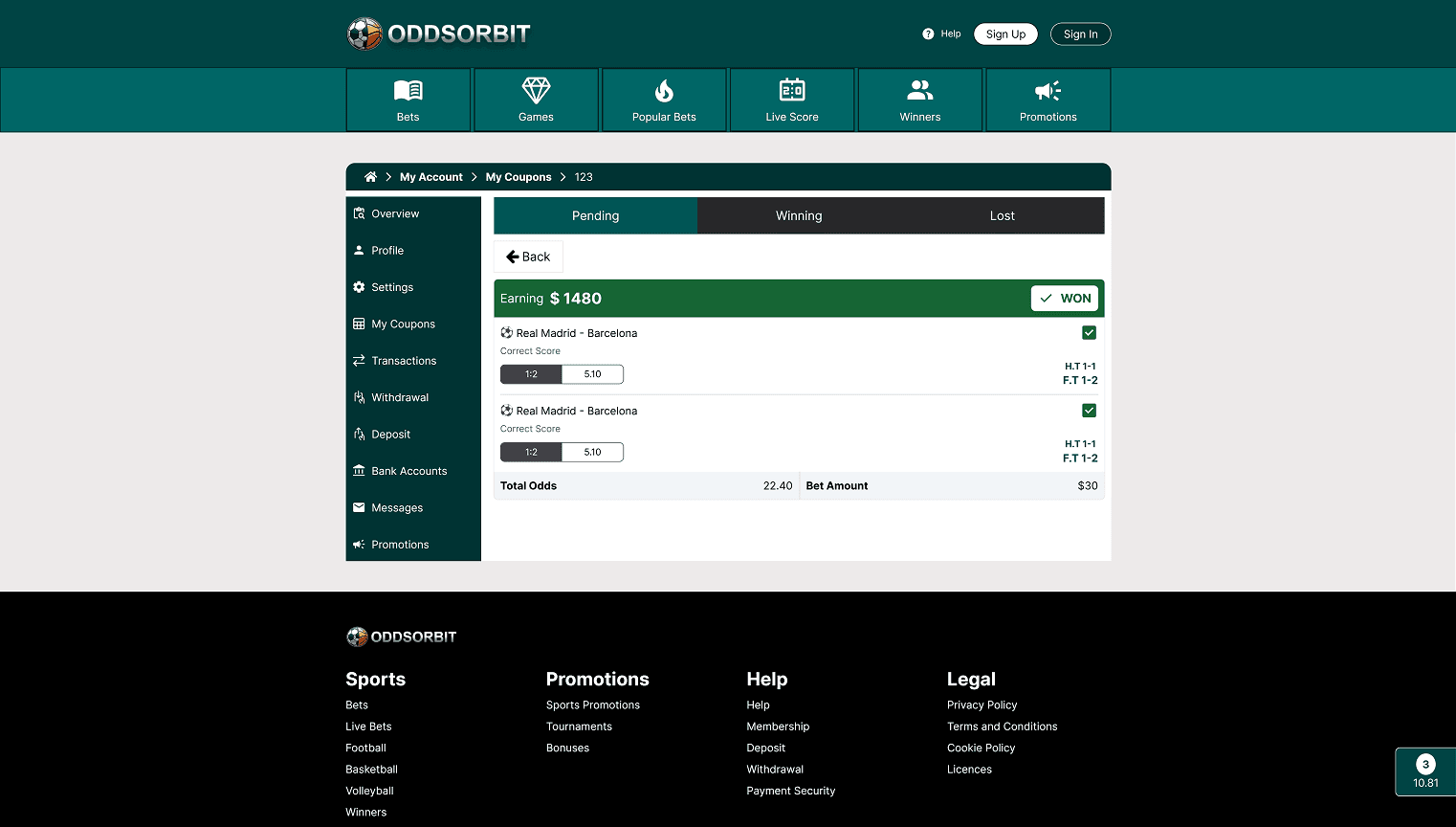Open the footer Licences link
This screenshot has width=1456, height=827.
[x=969, y=770]
